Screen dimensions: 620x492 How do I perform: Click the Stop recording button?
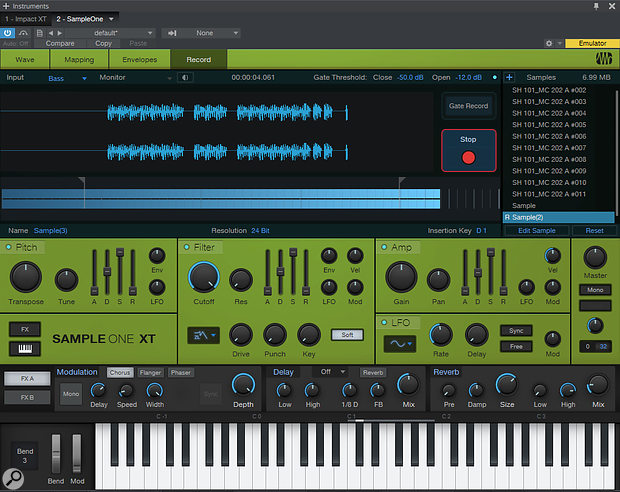click(469, 150)
